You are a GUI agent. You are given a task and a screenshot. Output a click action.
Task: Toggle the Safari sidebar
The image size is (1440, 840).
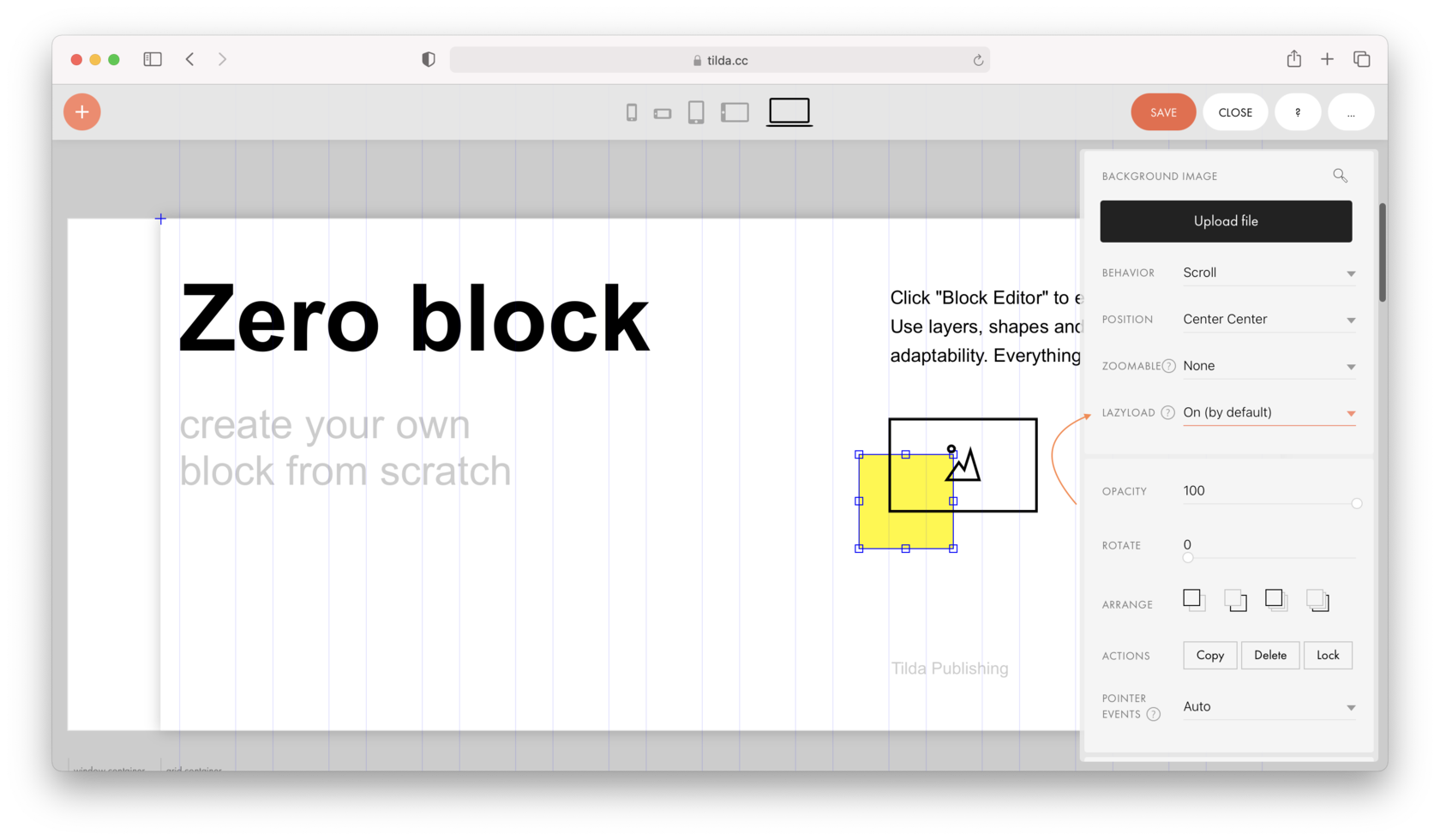[153, 59]
